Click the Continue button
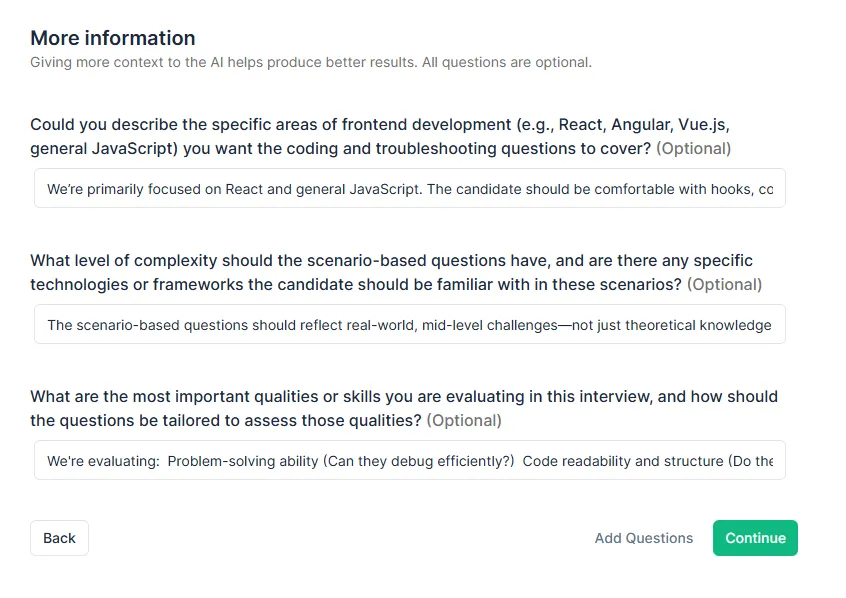 tap(755, 538)
